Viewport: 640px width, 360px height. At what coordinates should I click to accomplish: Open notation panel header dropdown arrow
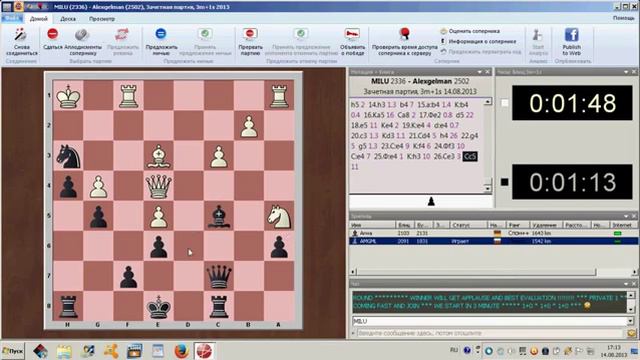pos(480,72)
